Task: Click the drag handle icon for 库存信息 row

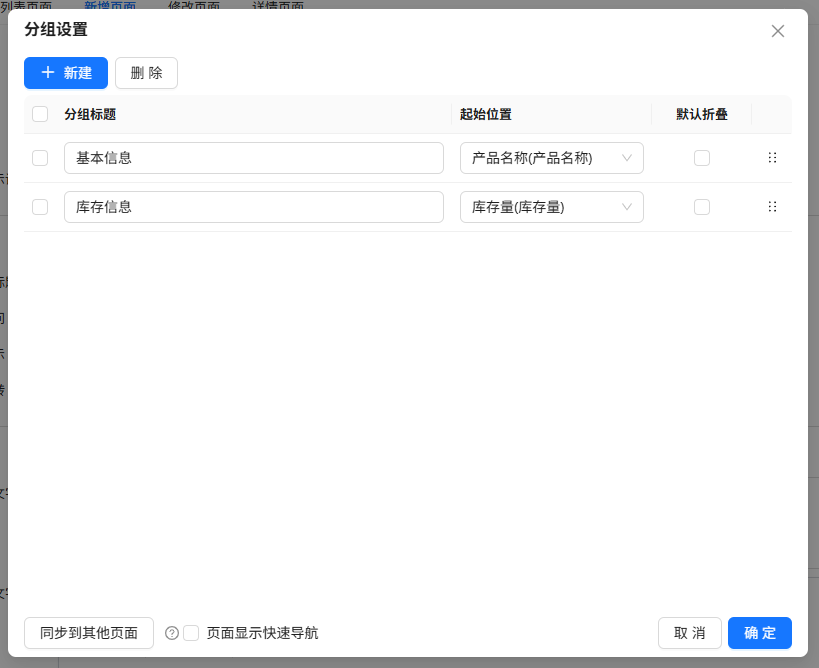Action: (772, 207)
